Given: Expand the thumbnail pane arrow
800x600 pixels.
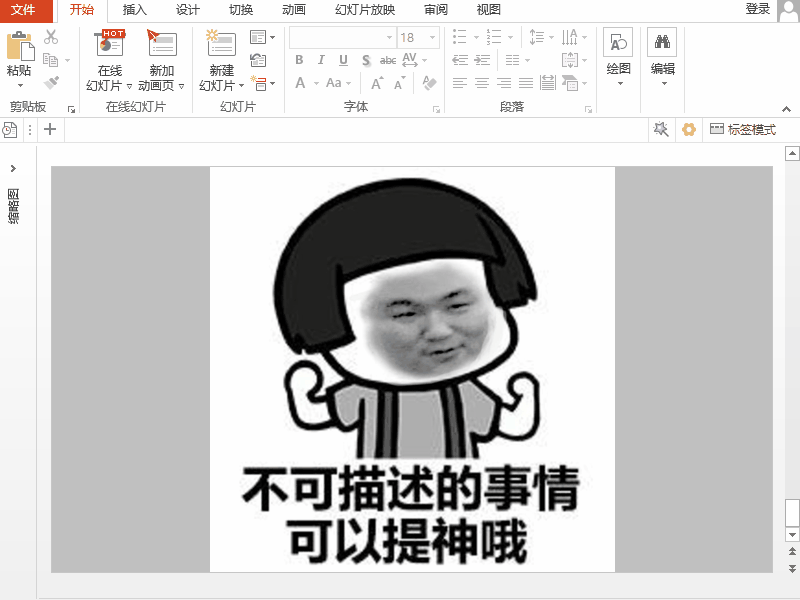Looking at the screenshot, I should pyautogui.click(x=13, y=168).
